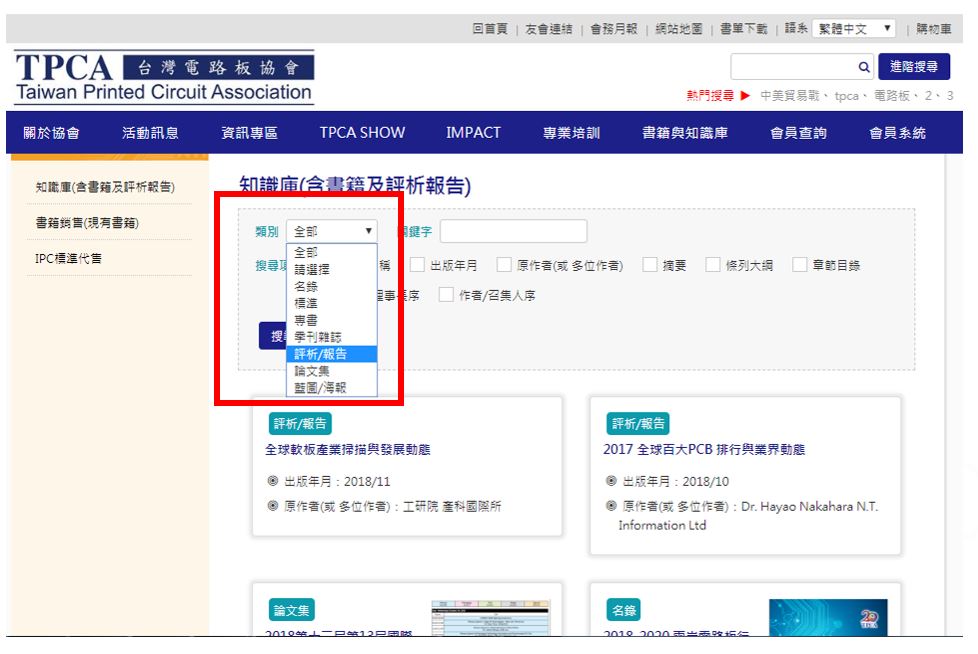Select highlighted 評析/報告 option
Screen dimensions: 978x654
332,353
